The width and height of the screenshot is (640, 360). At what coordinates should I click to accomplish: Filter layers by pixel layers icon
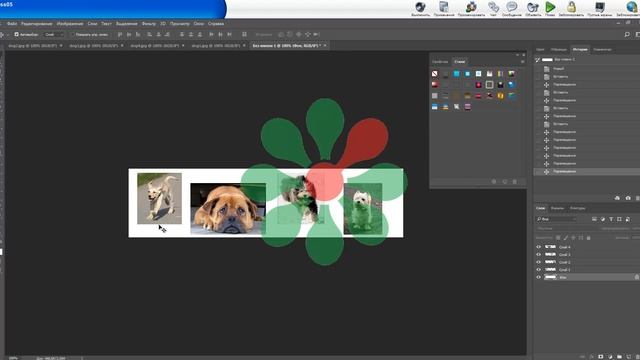tap(594, 219)
